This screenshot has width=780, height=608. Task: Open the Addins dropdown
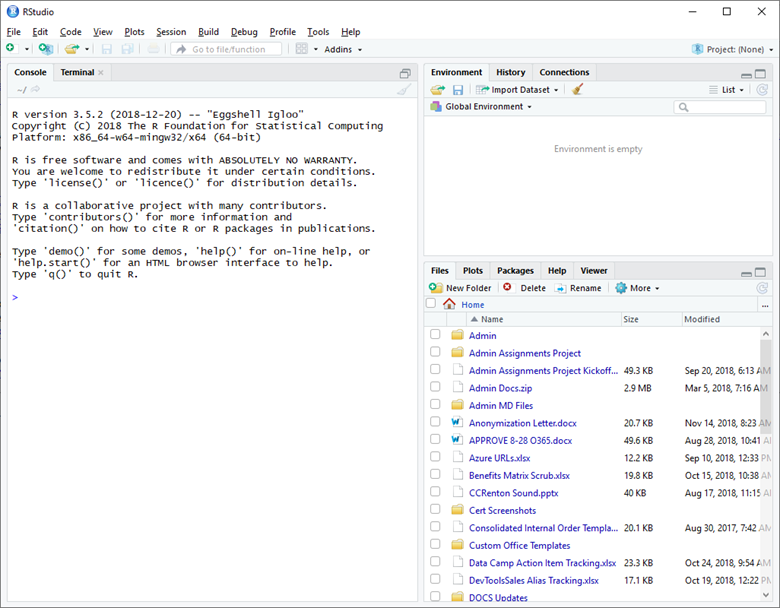point(343,49)
